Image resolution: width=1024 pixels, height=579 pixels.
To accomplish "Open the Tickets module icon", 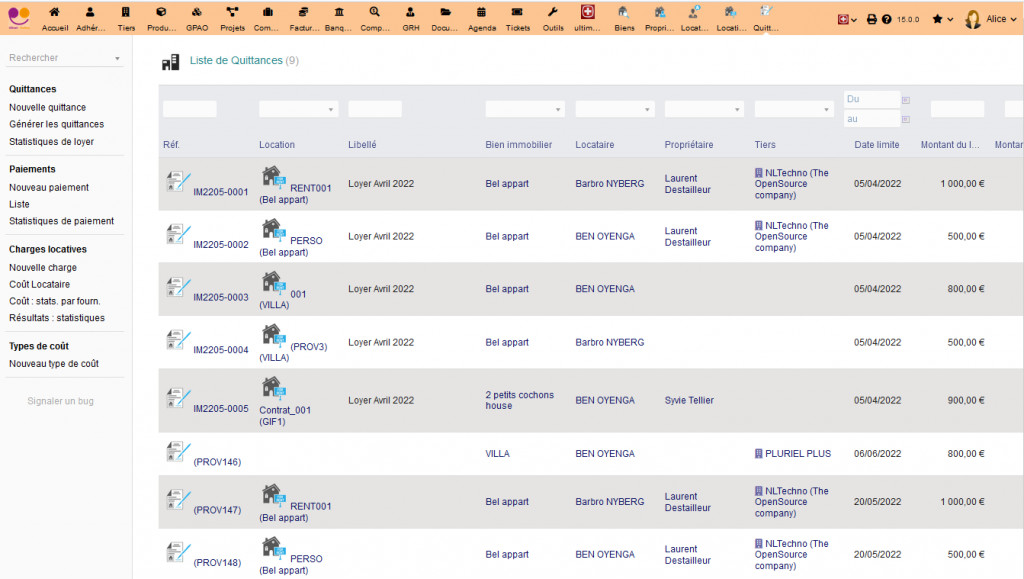I will pos(517,13).
